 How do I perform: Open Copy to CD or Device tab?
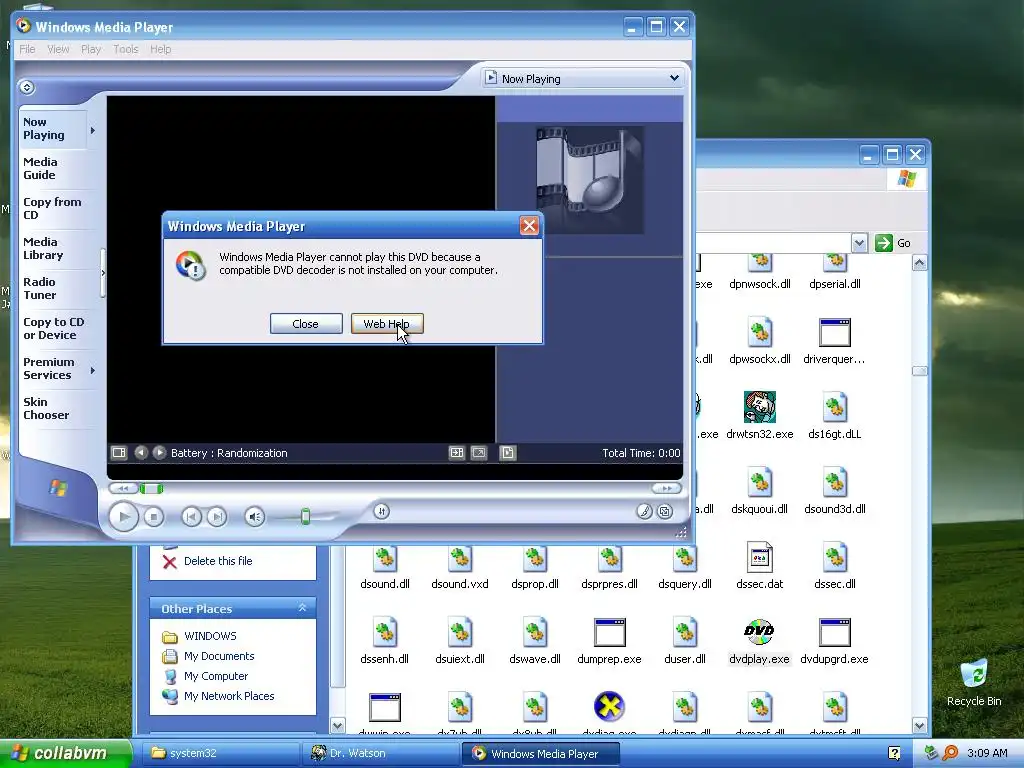(x=54, y=328)
